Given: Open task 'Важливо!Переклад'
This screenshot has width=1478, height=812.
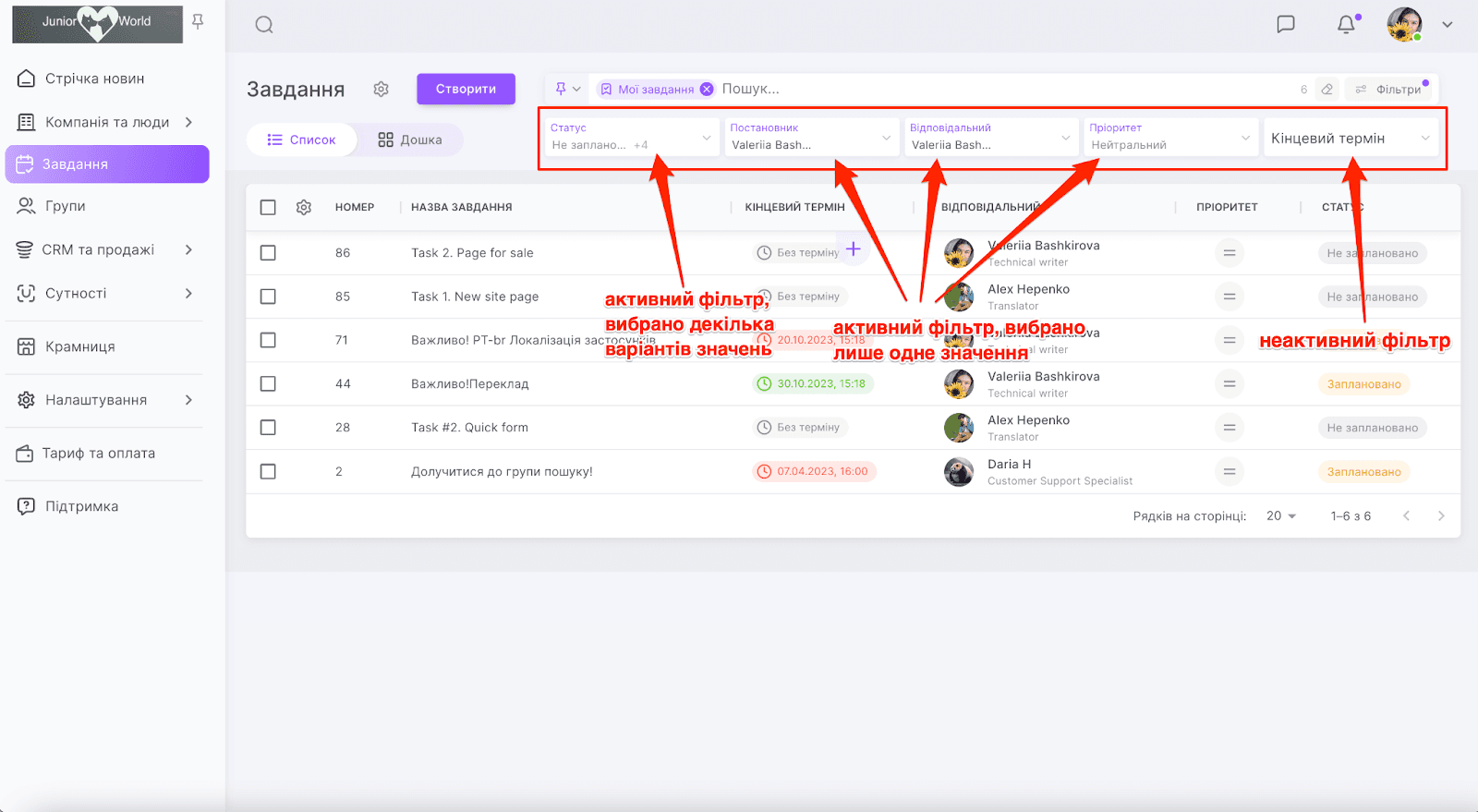Looking at the screenshot, I should pyautogui.click(x=470, y=383).
